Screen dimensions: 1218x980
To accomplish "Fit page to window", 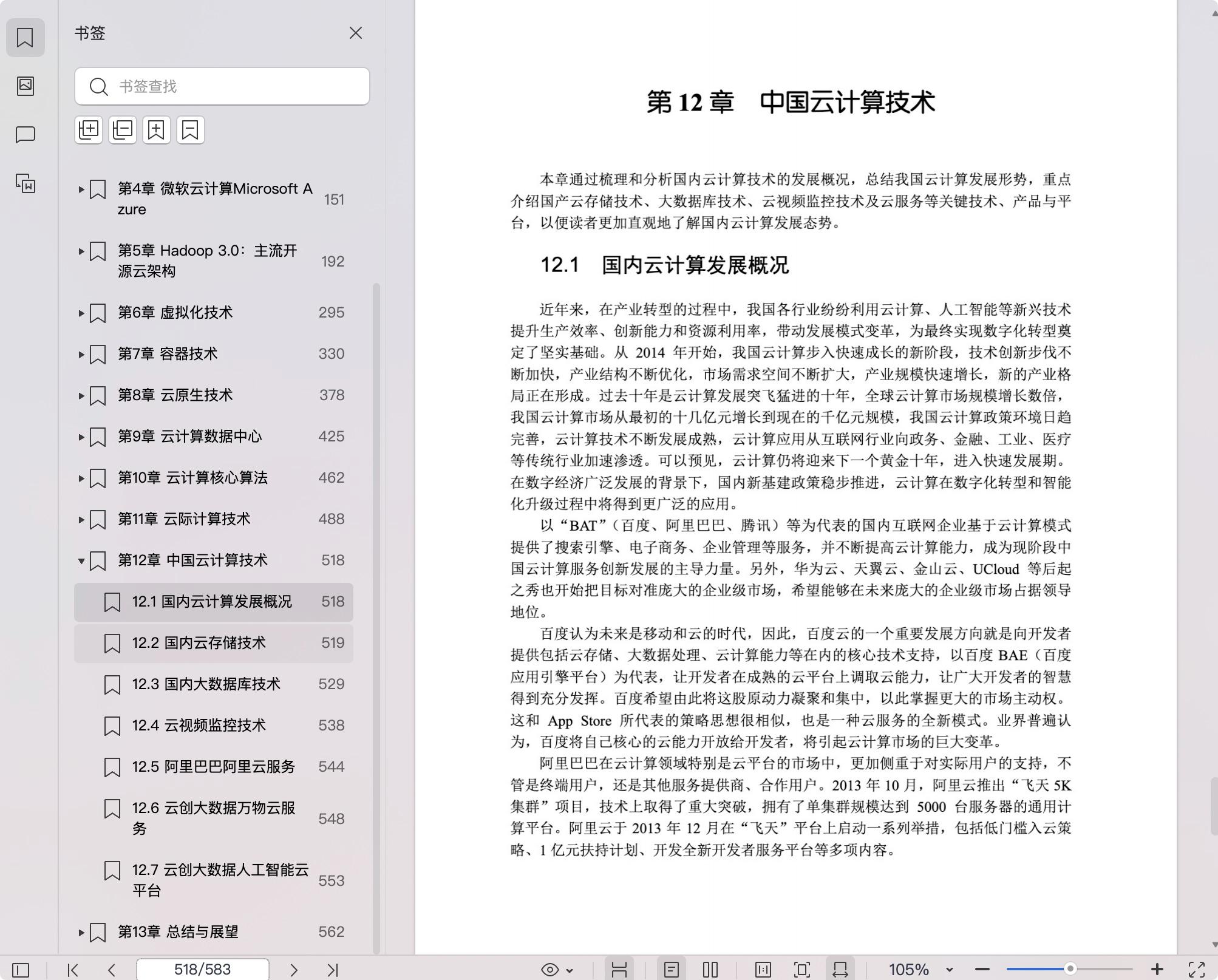I will point(802,970).
